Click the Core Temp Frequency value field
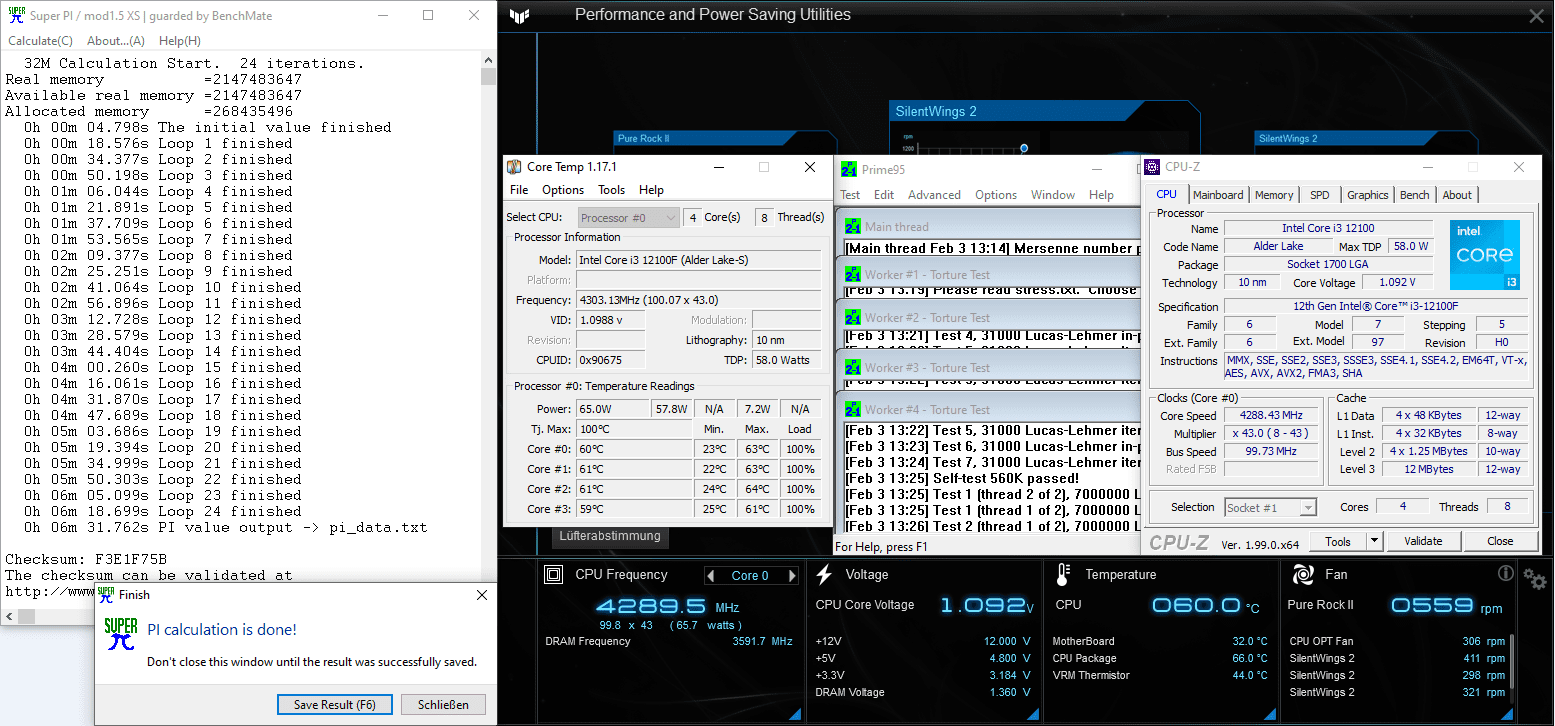This screenshot has height=726, width=1555. (698, 300)
